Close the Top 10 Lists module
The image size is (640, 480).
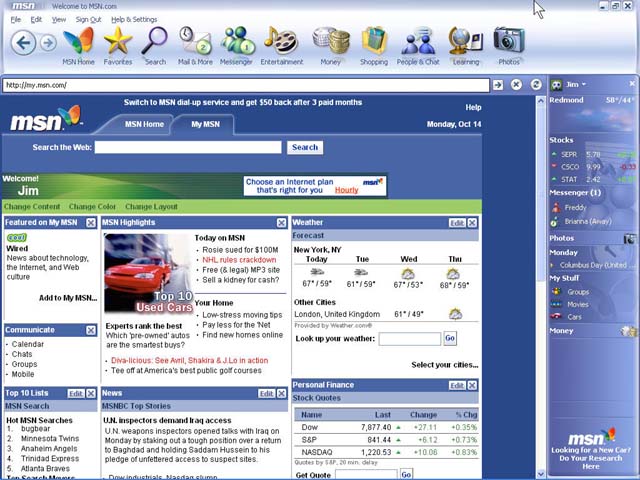coord(91,393)
